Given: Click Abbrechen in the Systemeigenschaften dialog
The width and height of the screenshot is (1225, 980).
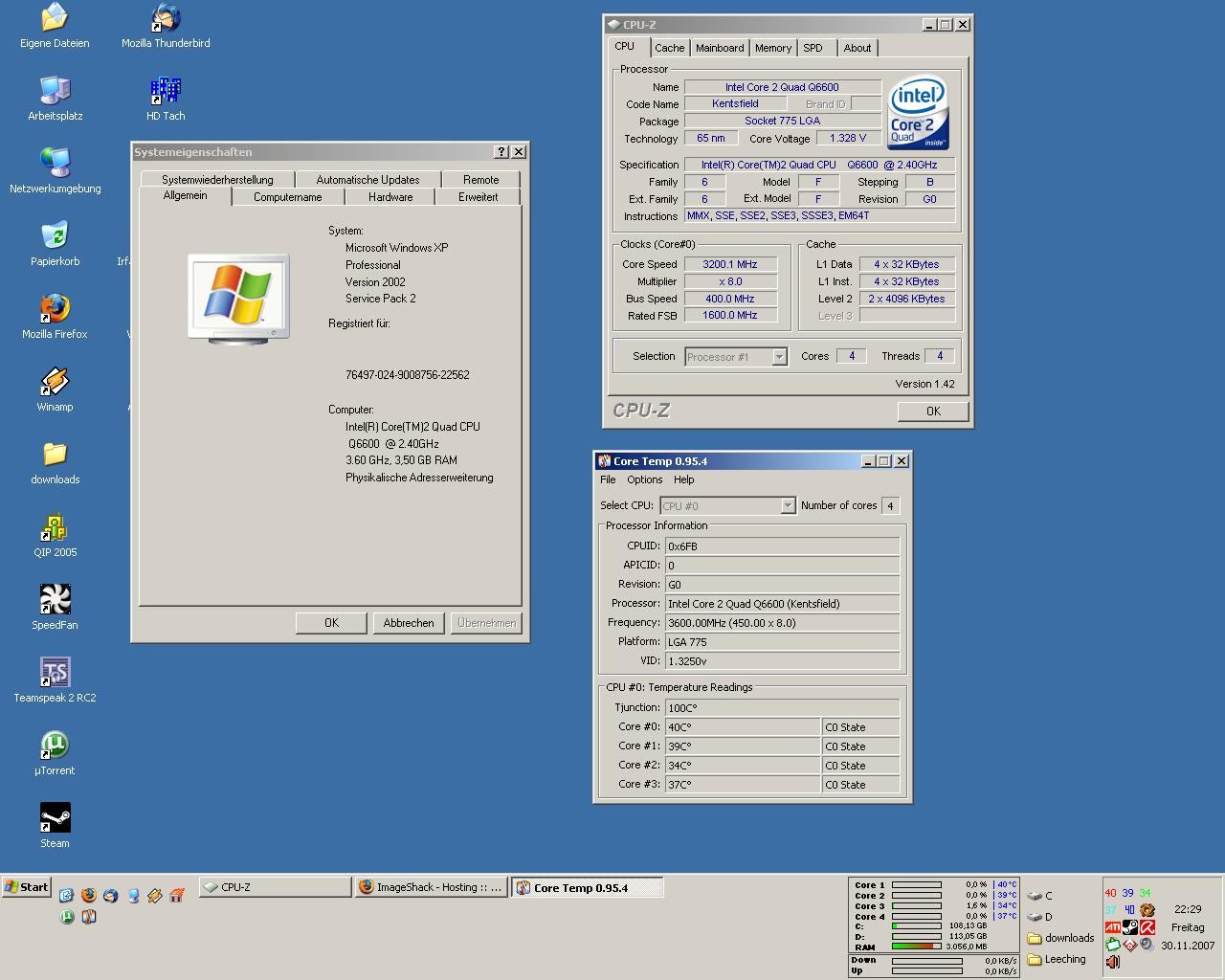Looking at the screenshot, I should pos(409,622).
